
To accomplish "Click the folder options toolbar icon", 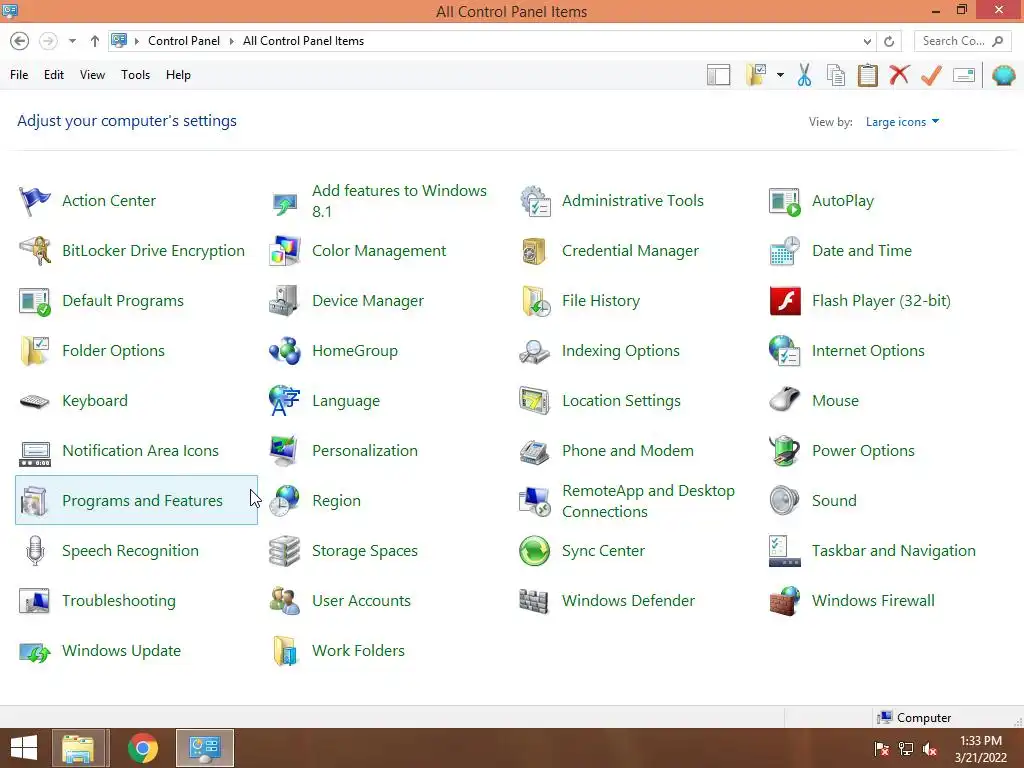I will tap(757, 75).
